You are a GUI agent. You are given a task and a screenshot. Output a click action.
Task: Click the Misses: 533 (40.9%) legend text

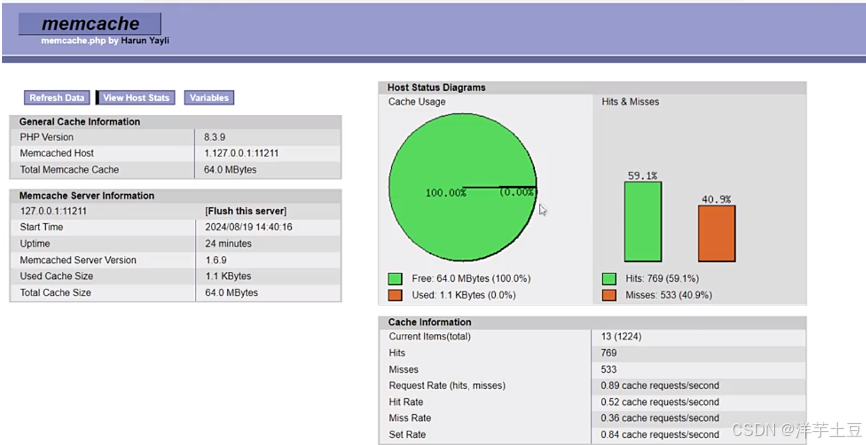(x=669, y=295)
